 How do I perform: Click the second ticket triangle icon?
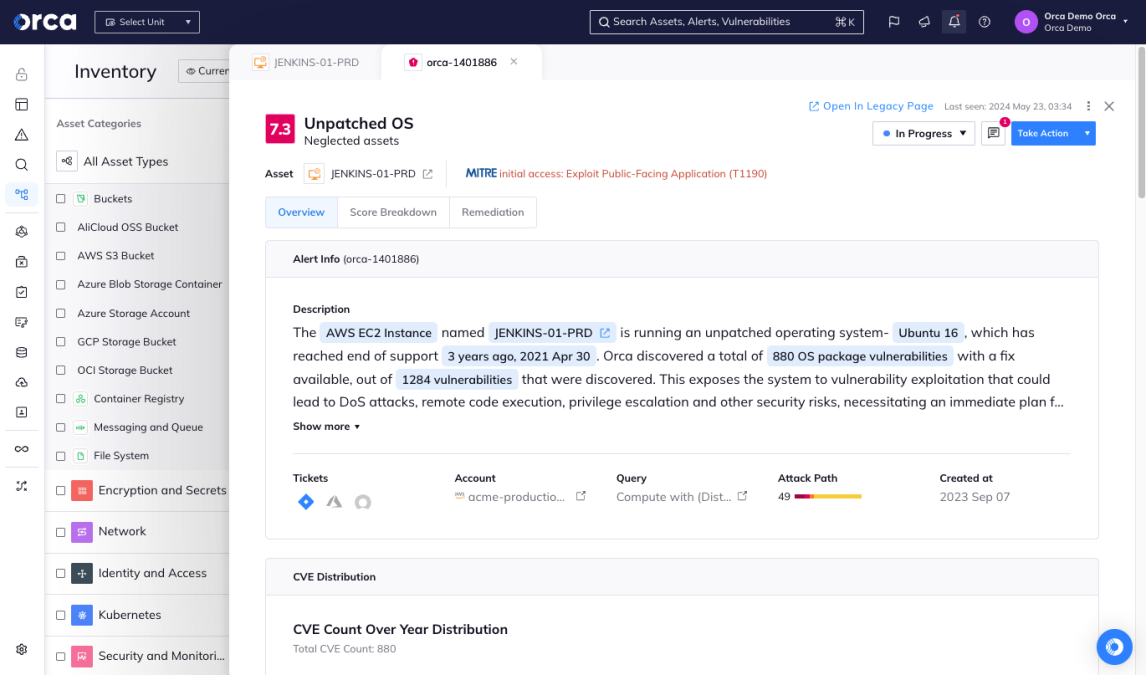[x=334, y=502]
